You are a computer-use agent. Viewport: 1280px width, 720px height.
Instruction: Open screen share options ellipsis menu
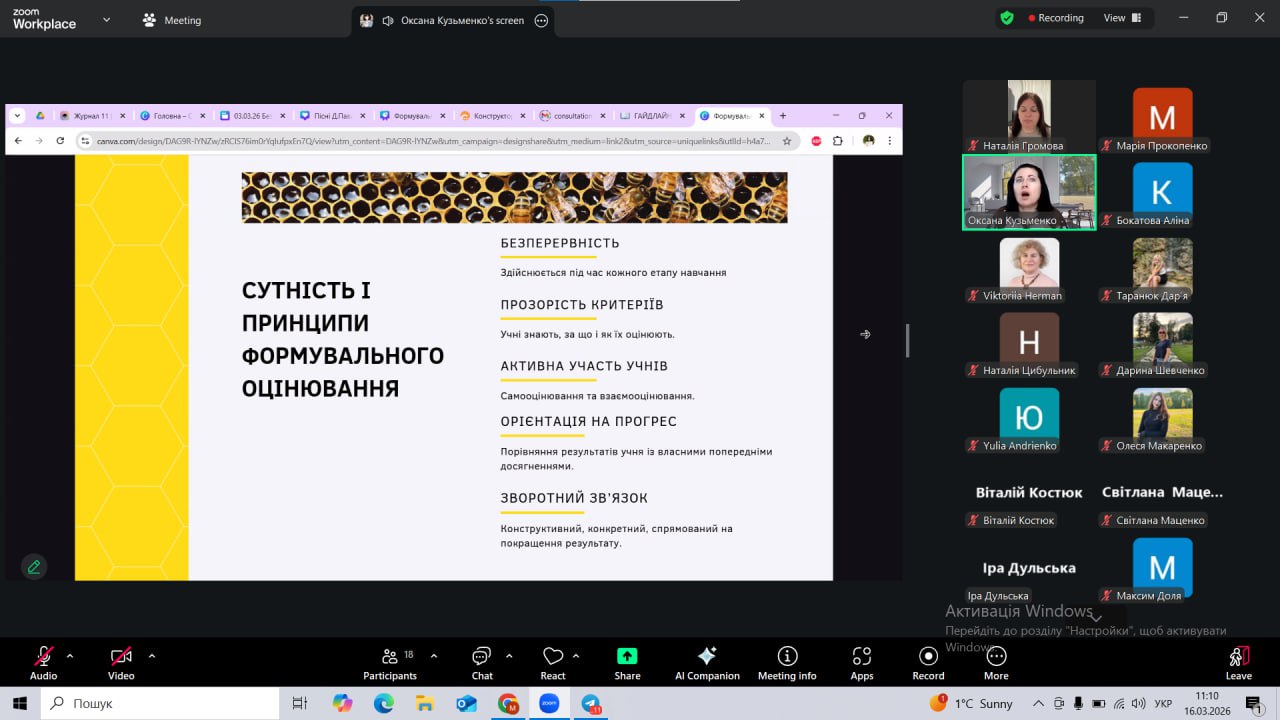point(542,20)
